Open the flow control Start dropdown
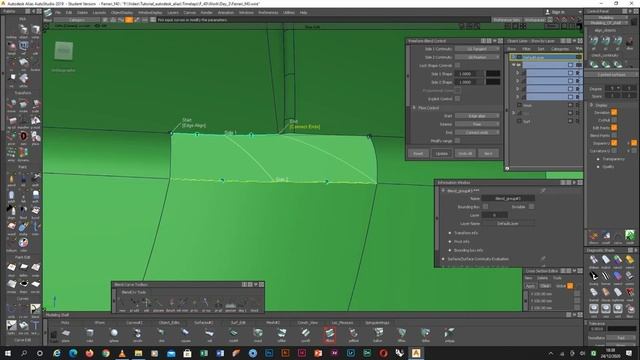Image resolution: width=640 pixels, height=360 pixels. pos(477,116)
